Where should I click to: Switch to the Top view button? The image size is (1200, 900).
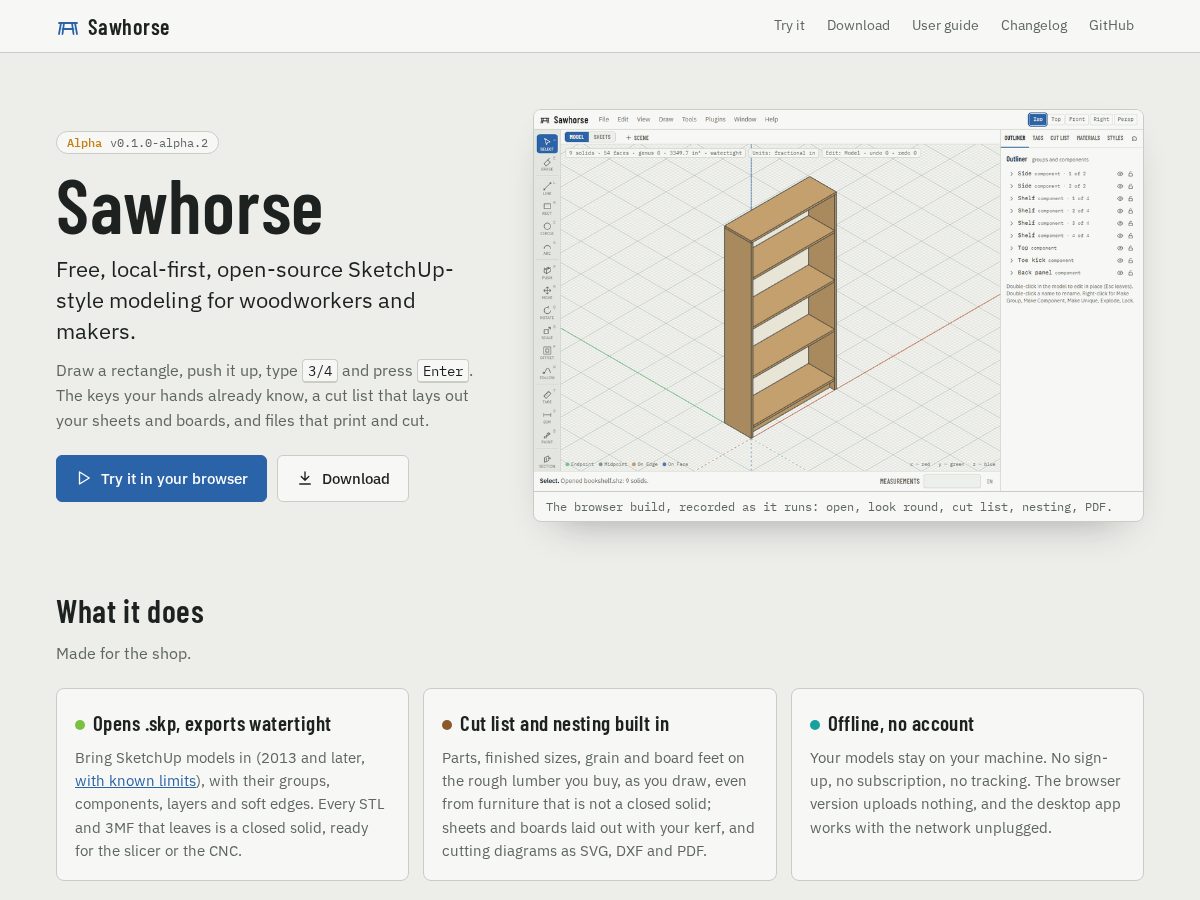coord(1056,119)
